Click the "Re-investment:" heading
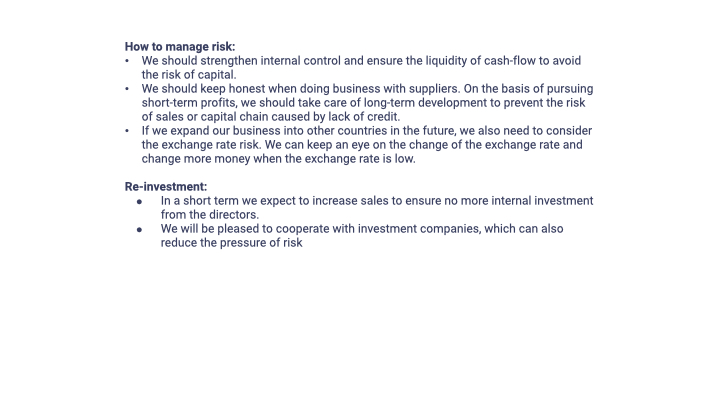Viewport: 720px width, 405px height. click(x=166, y=187)
